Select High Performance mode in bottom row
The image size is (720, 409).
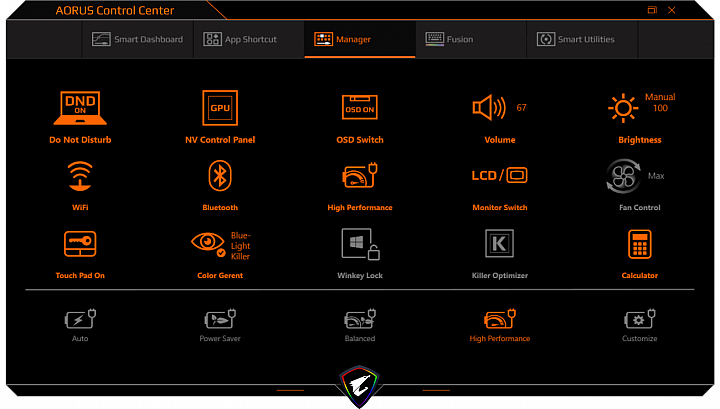(500, 325)
